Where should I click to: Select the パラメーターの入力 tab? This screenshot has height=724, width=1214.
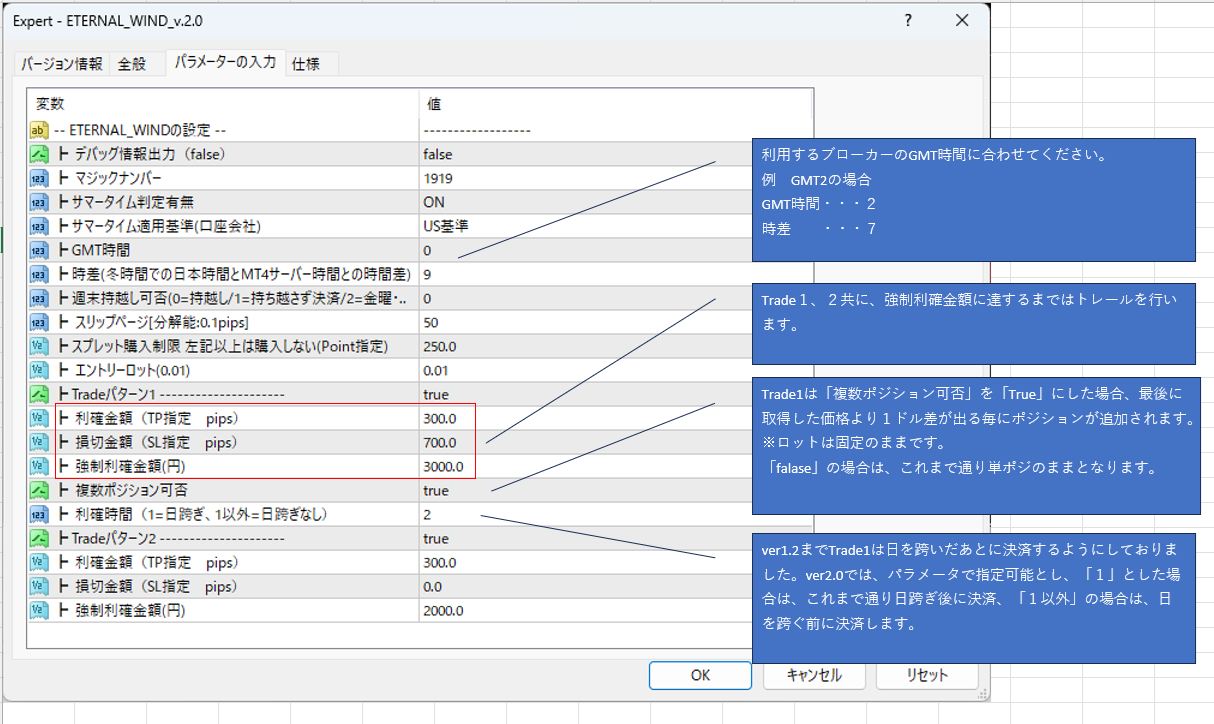click(225, 62)
